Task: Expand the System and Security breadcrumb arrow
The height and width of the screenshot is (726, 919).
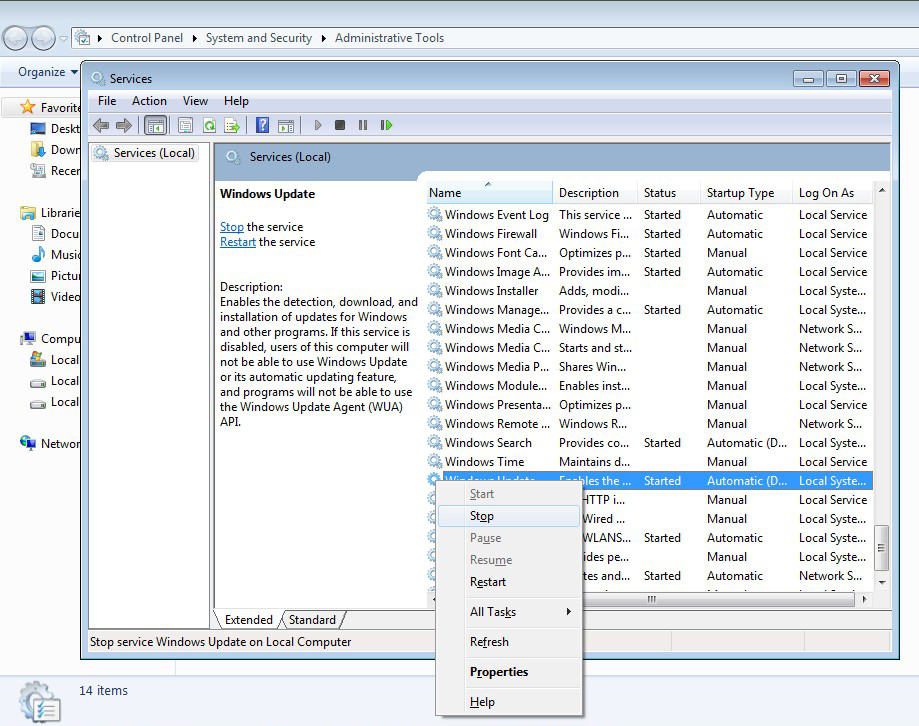Action: pyautogui.click(x=324, y=38)
